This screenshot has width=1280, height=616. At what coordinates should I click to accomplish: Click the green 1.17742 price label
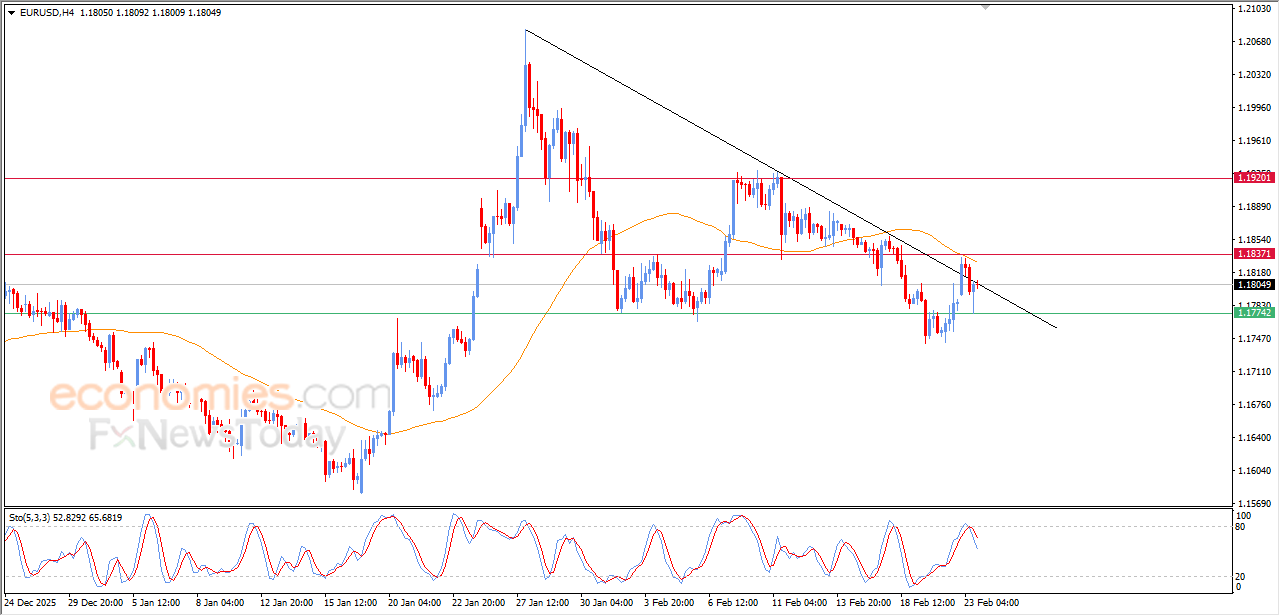(x=1254, y=313)
